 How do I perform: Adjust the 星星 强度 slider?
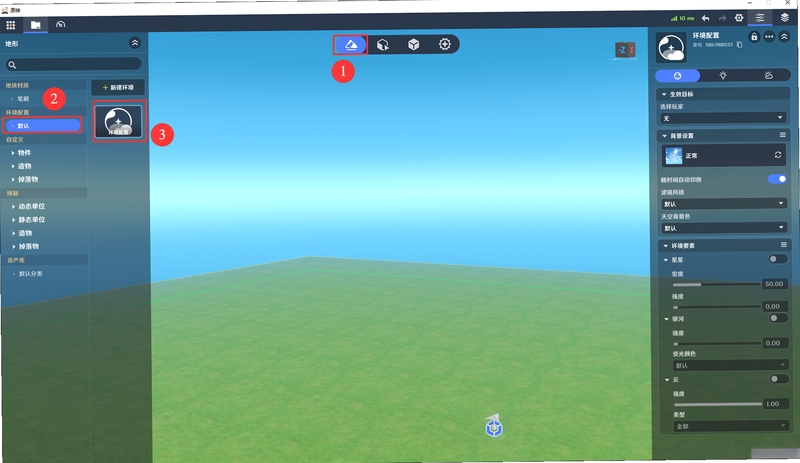point(716,307)
